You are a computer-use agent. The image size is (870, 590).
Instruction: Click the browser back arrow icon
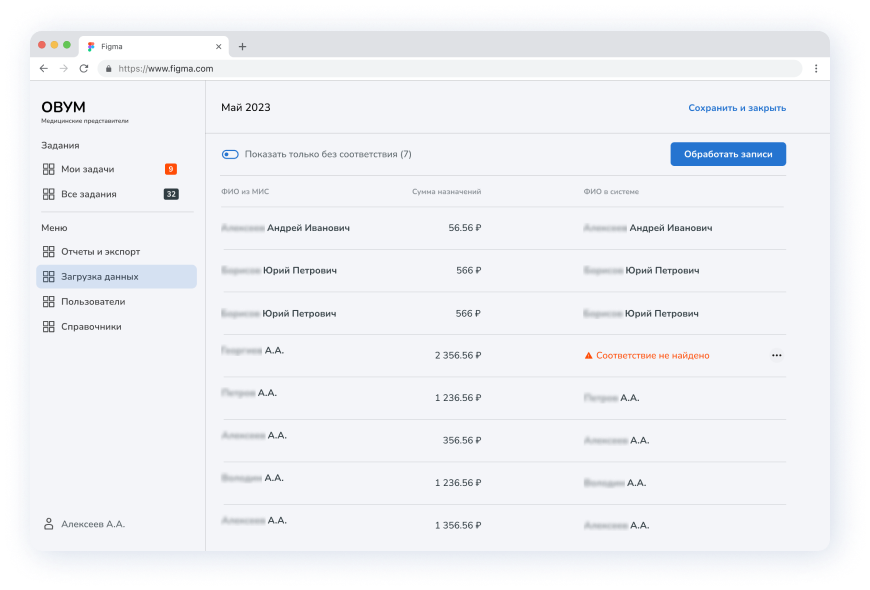pos(43,68)
